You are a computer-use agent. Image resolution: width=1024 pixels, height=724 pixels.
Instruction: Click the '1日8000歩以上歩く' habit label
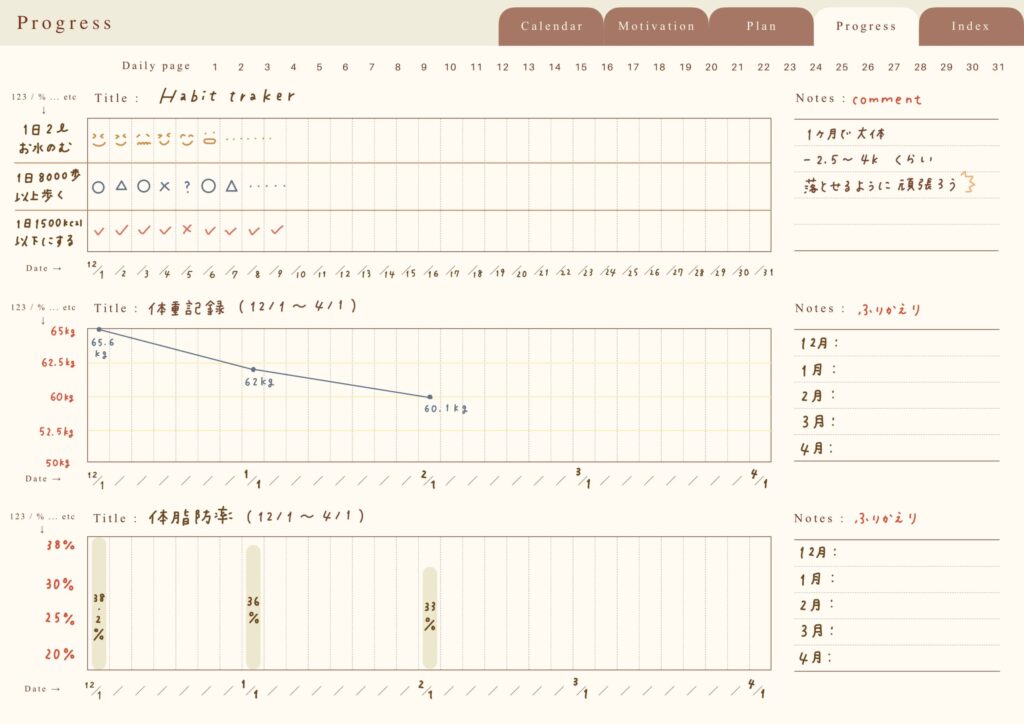point(48,185)
